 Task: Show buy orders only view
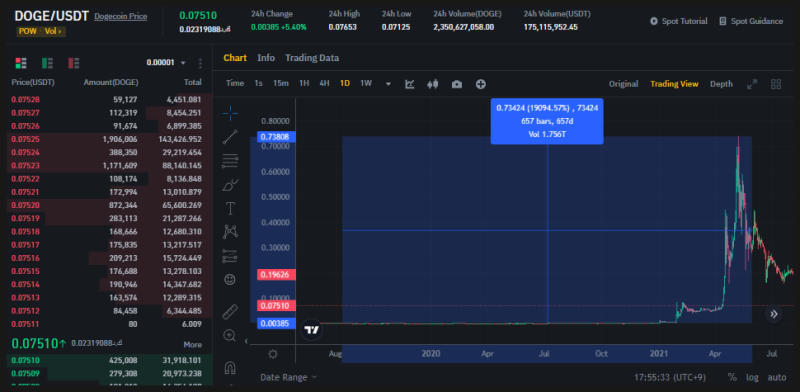coord(47,63)
